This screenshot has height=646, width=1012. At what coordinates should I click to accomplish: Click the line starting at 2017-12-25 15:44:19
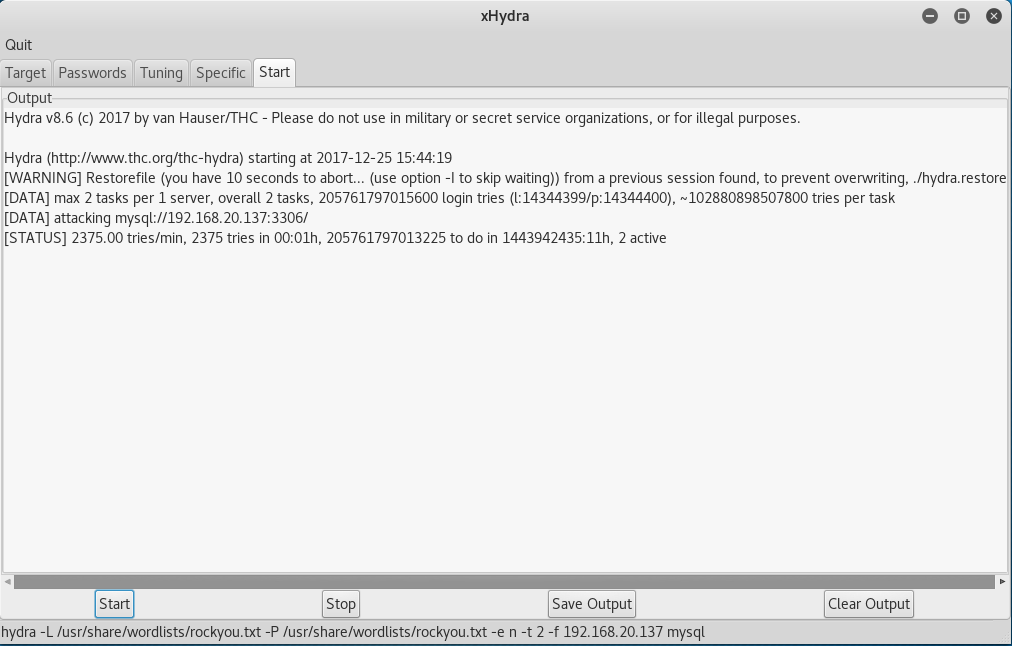pos(228,158)
